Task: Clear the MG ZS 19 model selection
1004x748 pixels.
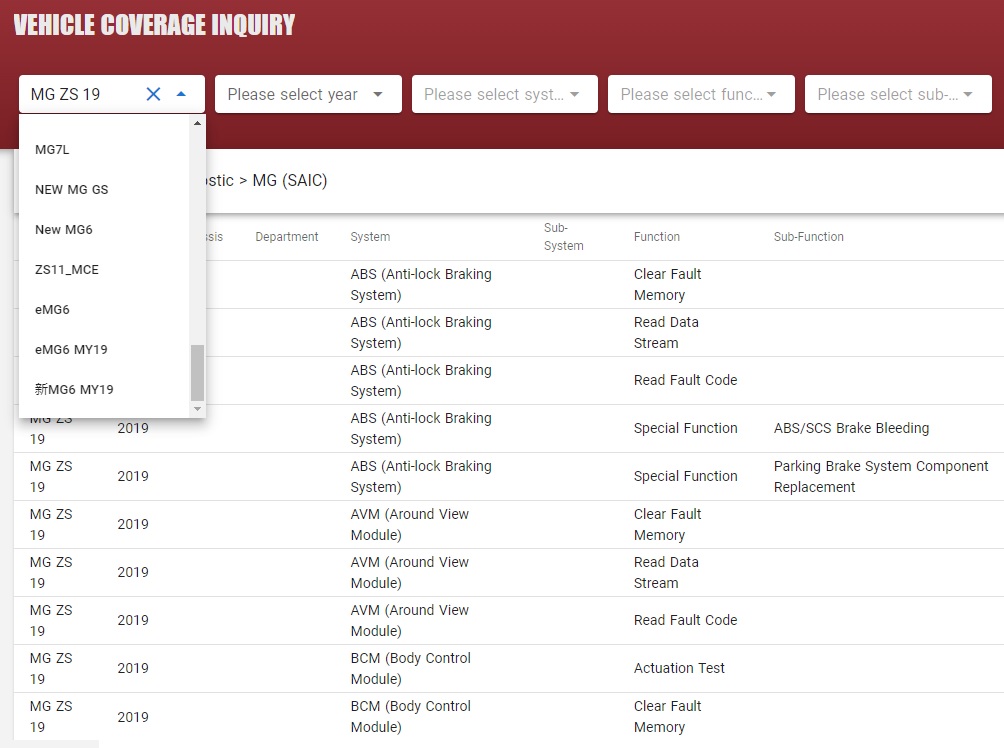Action: pos(153,94)
